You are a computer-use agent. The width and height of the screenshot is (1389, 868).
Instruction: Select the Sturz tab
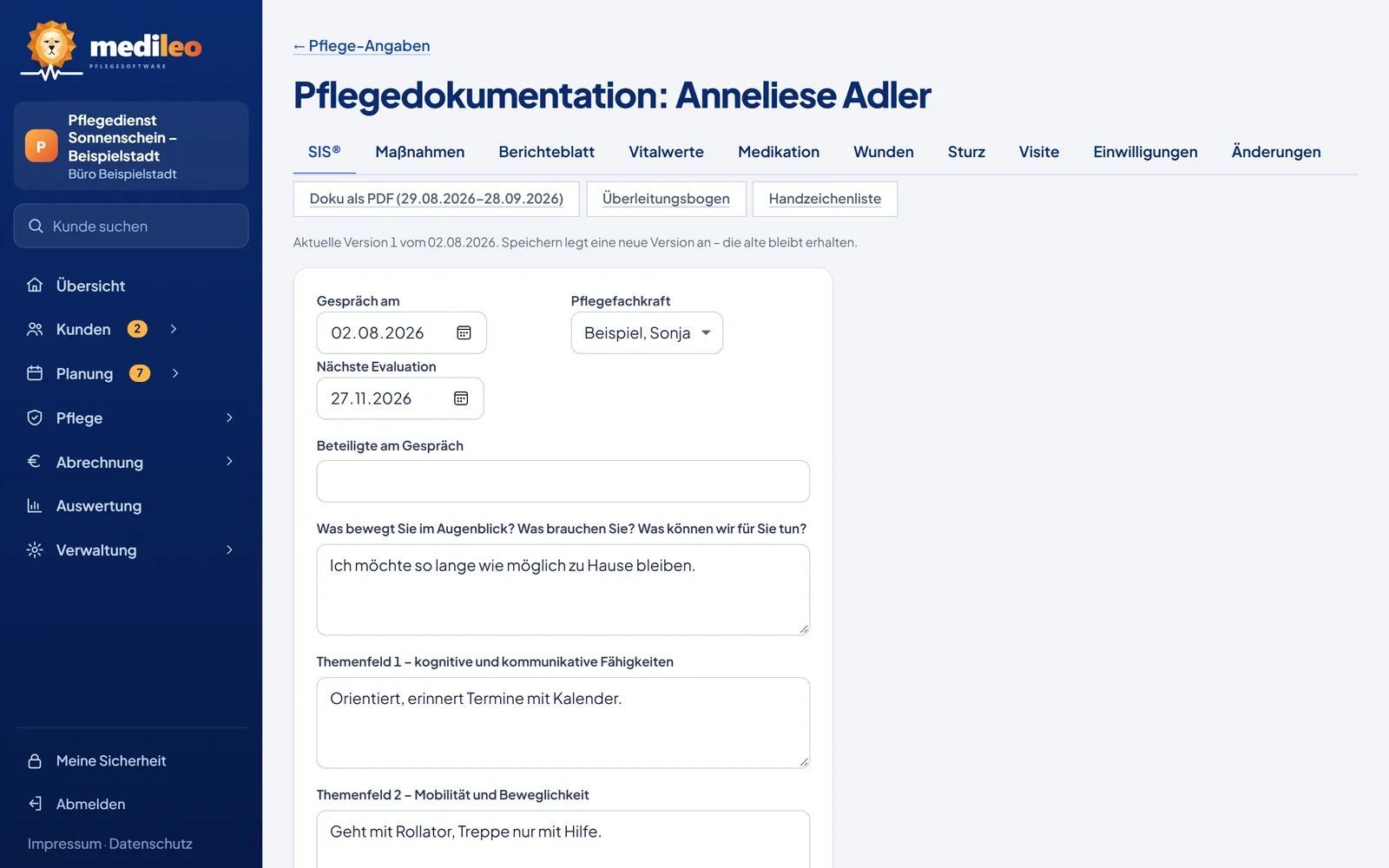[966, 152]
